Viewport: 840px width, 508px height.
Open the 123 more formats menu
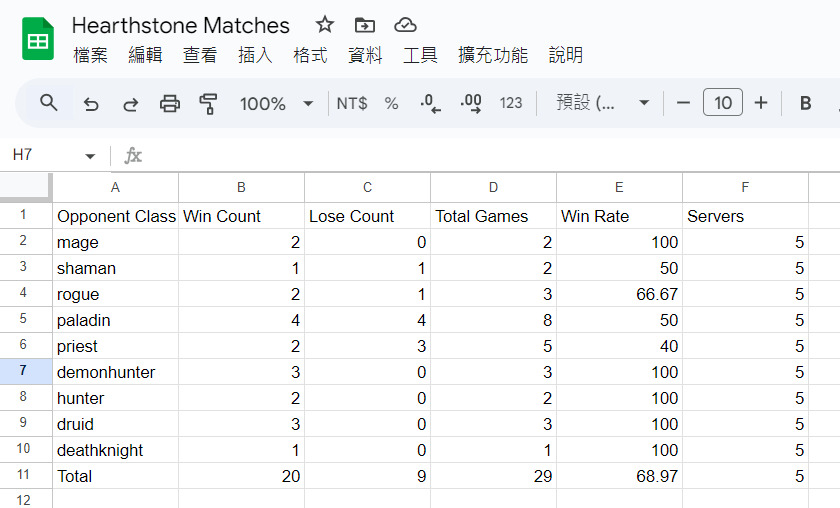point(511,103)
